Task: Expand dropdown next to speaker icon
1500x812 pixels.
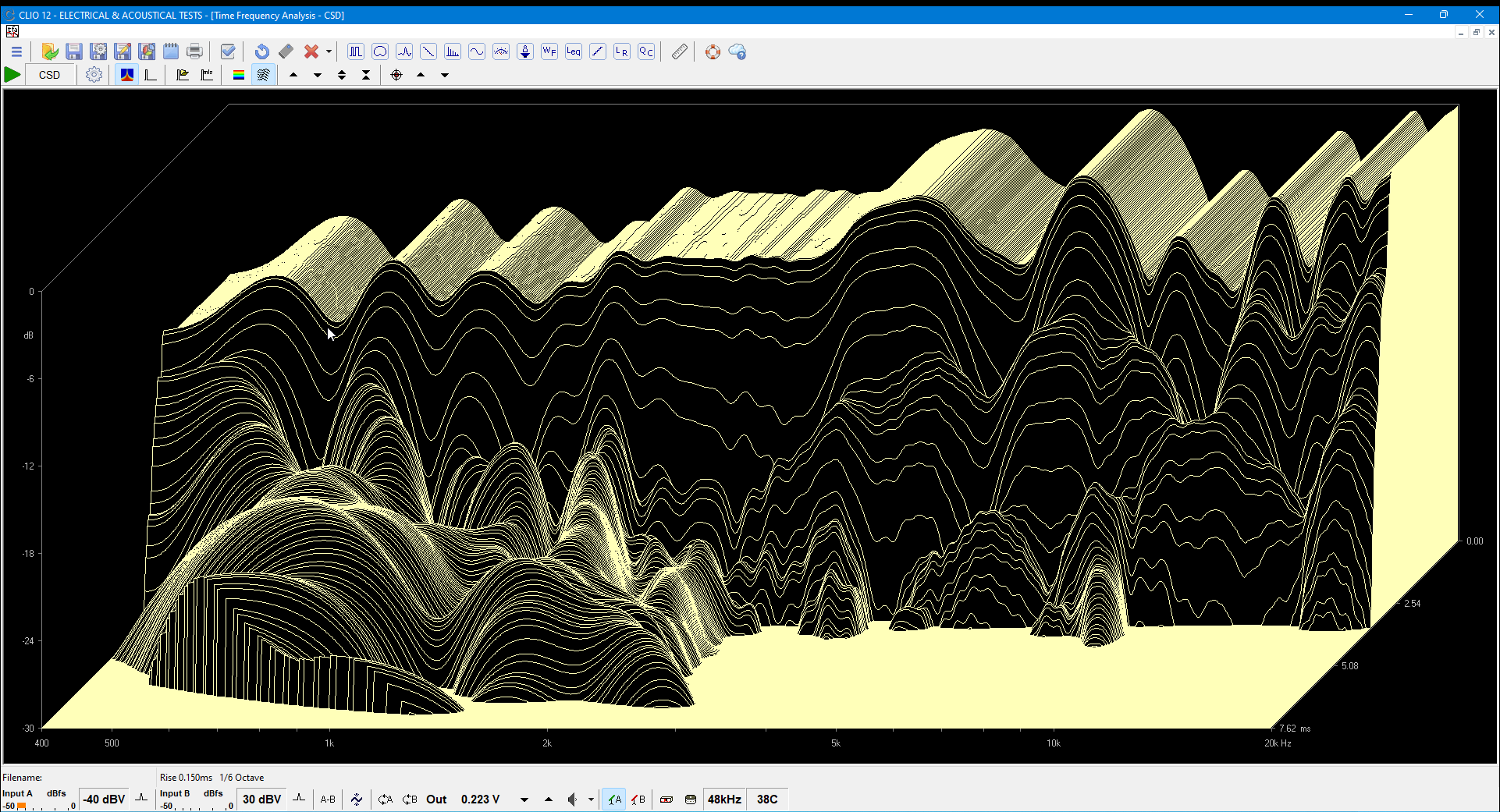Action: 591,800
